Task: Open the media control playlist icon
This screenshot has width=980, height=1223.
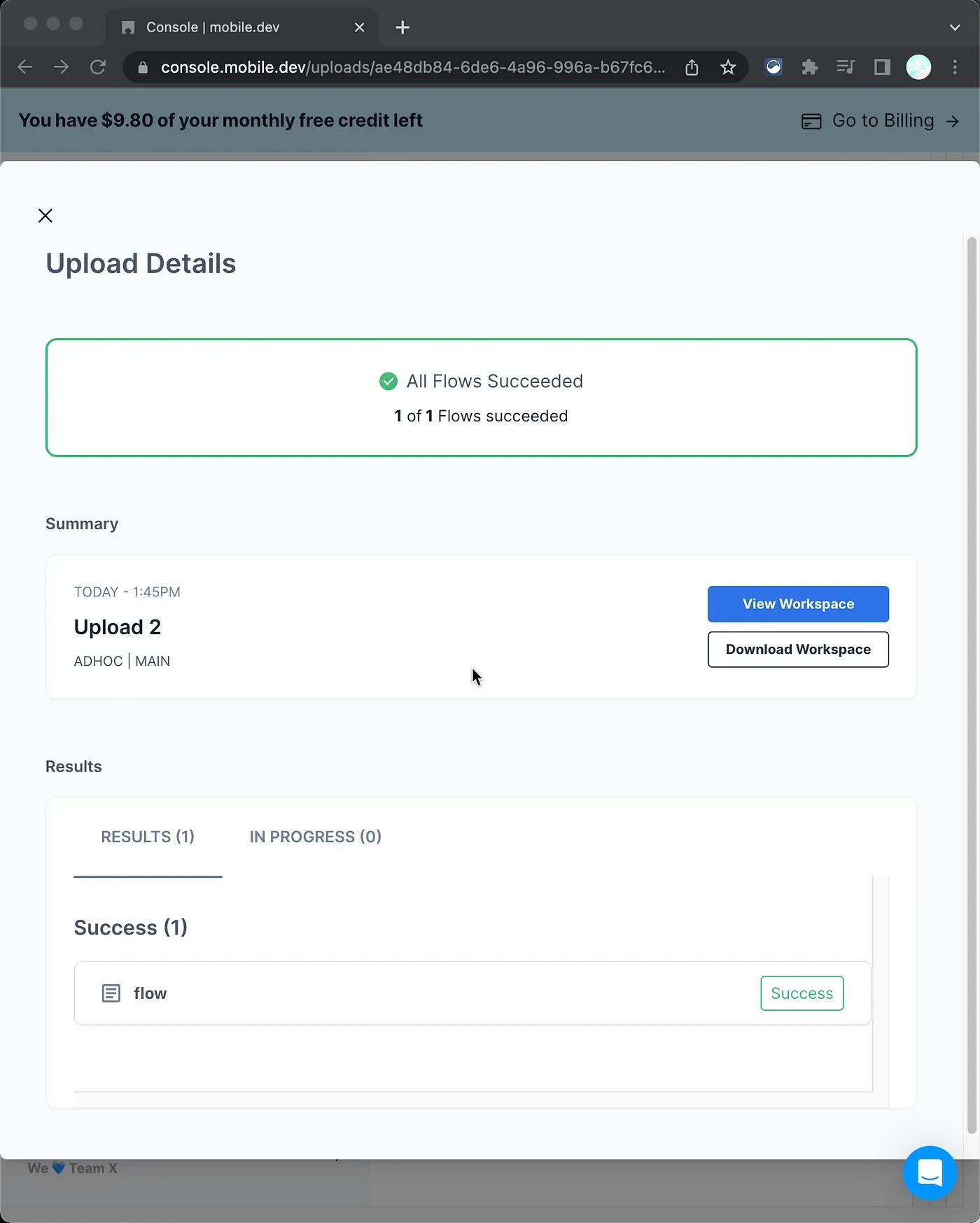Action: tap(846, 67)
